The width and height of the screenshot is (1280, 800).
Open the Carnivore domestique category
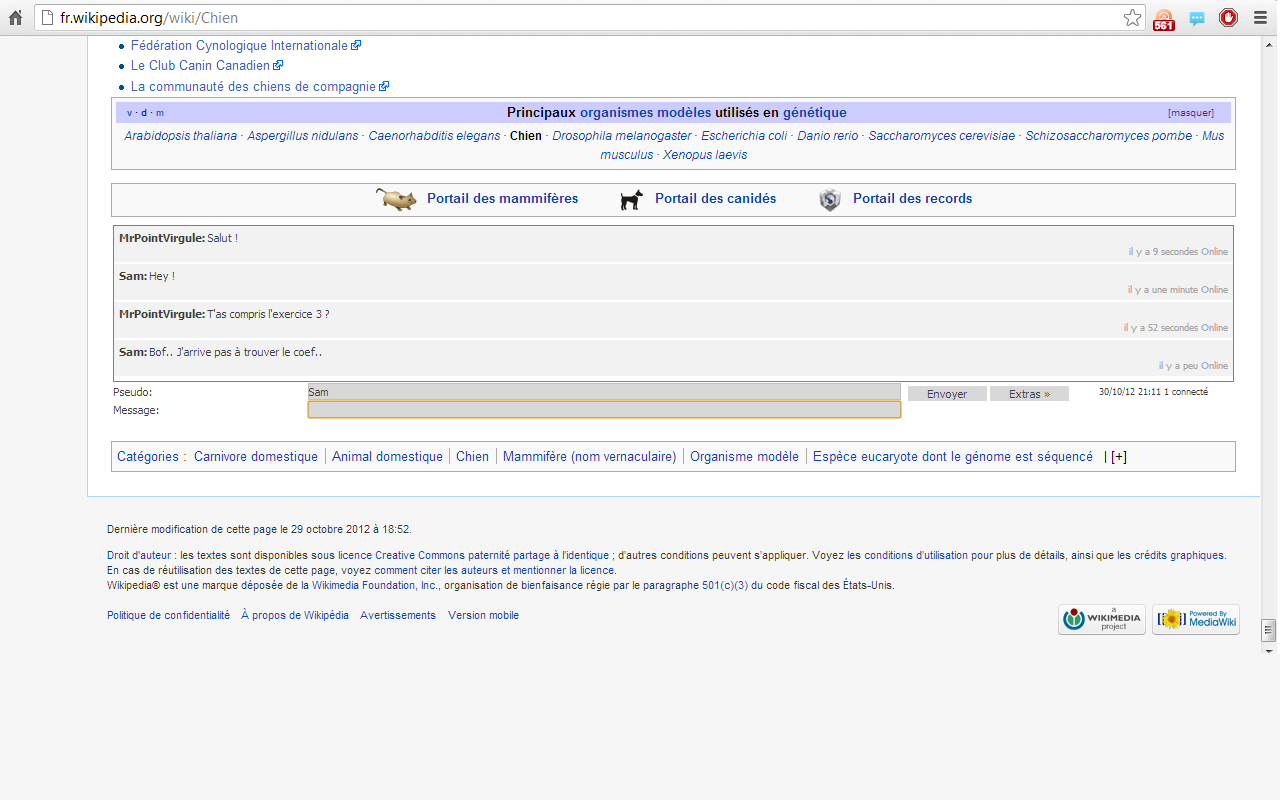[x=256, y=457]
